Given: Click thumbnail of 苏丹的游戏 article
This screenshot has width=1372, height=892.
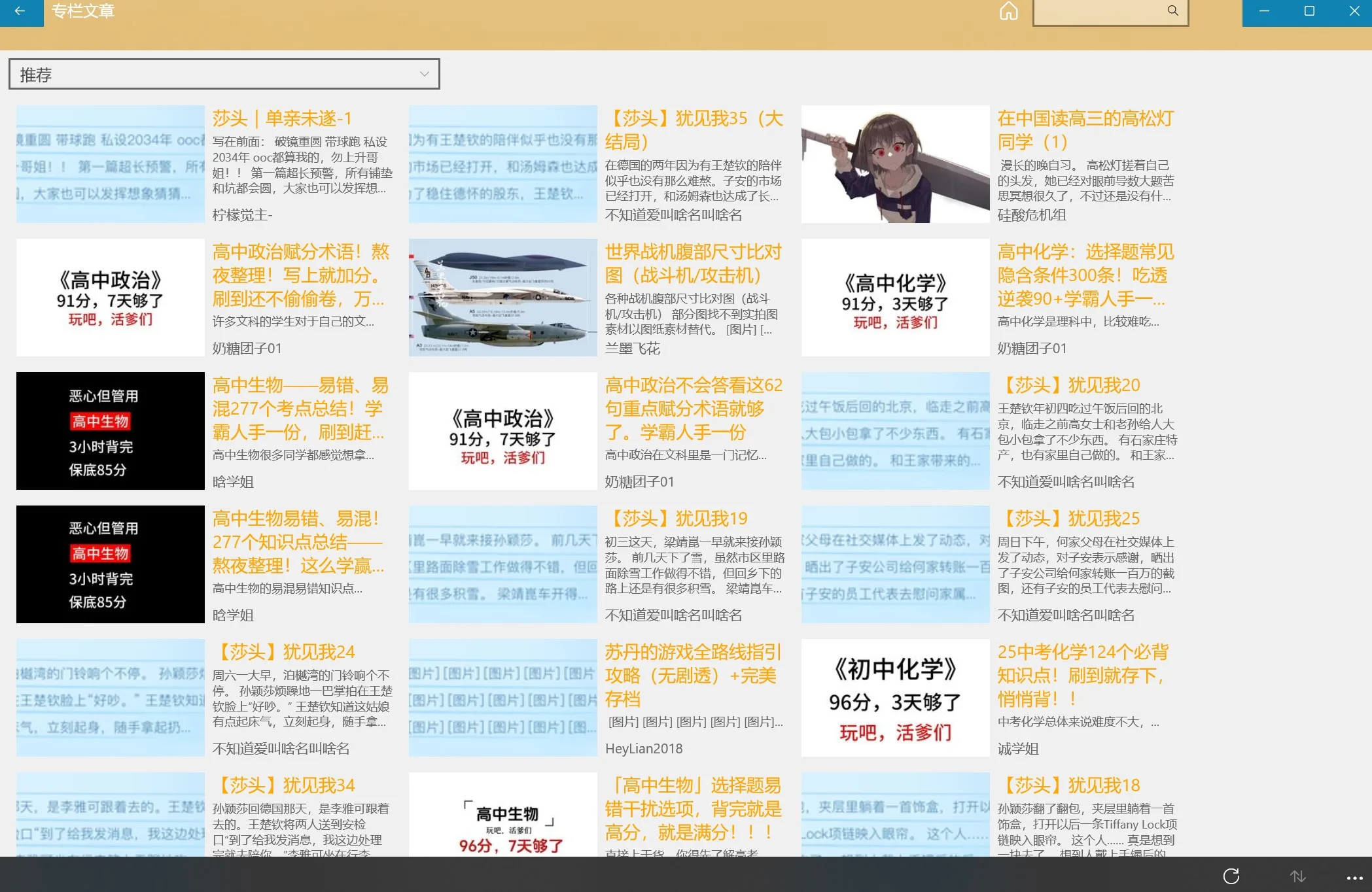Looking at the screenshot, I should pos(502,698).
